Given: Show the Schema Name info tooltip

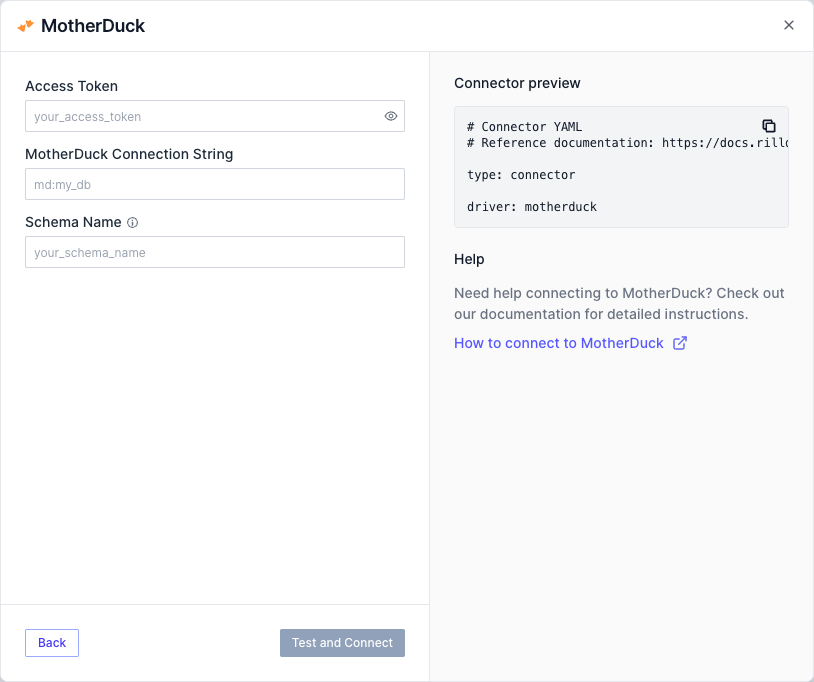Looking at the screenshot, I should [133, 223].
